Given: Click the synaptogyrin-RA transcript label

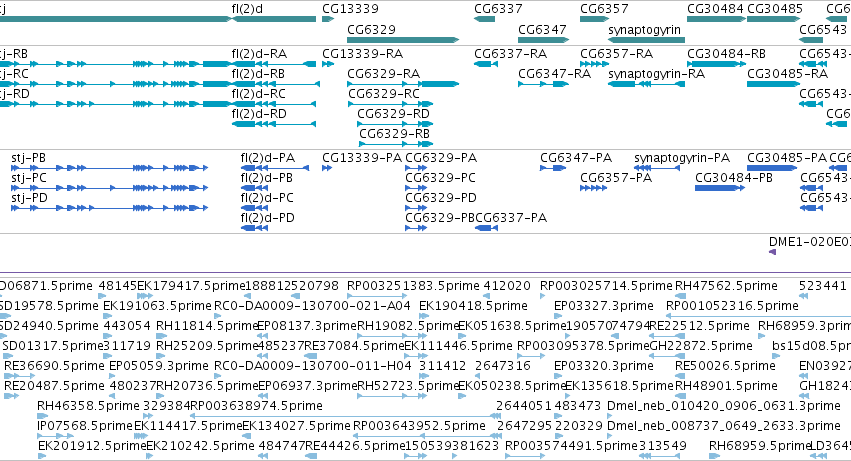Looking at the screenshot, I should pos(657,74).
